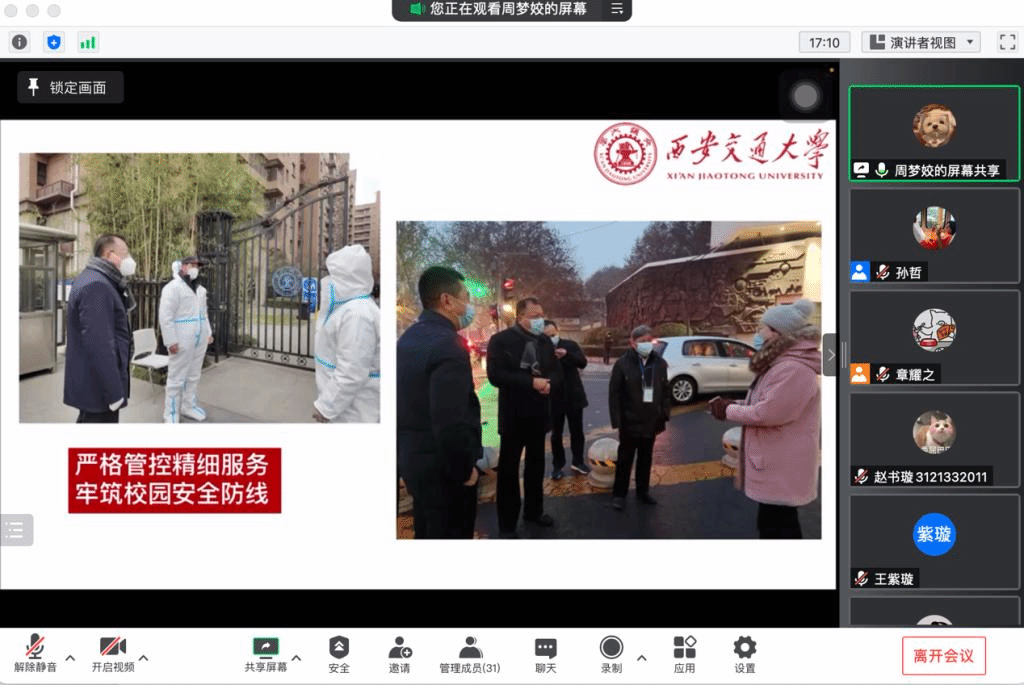This screenshot has height=685, width=1024.
Task: Open the Apps (应用) panel
Action: 684,654
